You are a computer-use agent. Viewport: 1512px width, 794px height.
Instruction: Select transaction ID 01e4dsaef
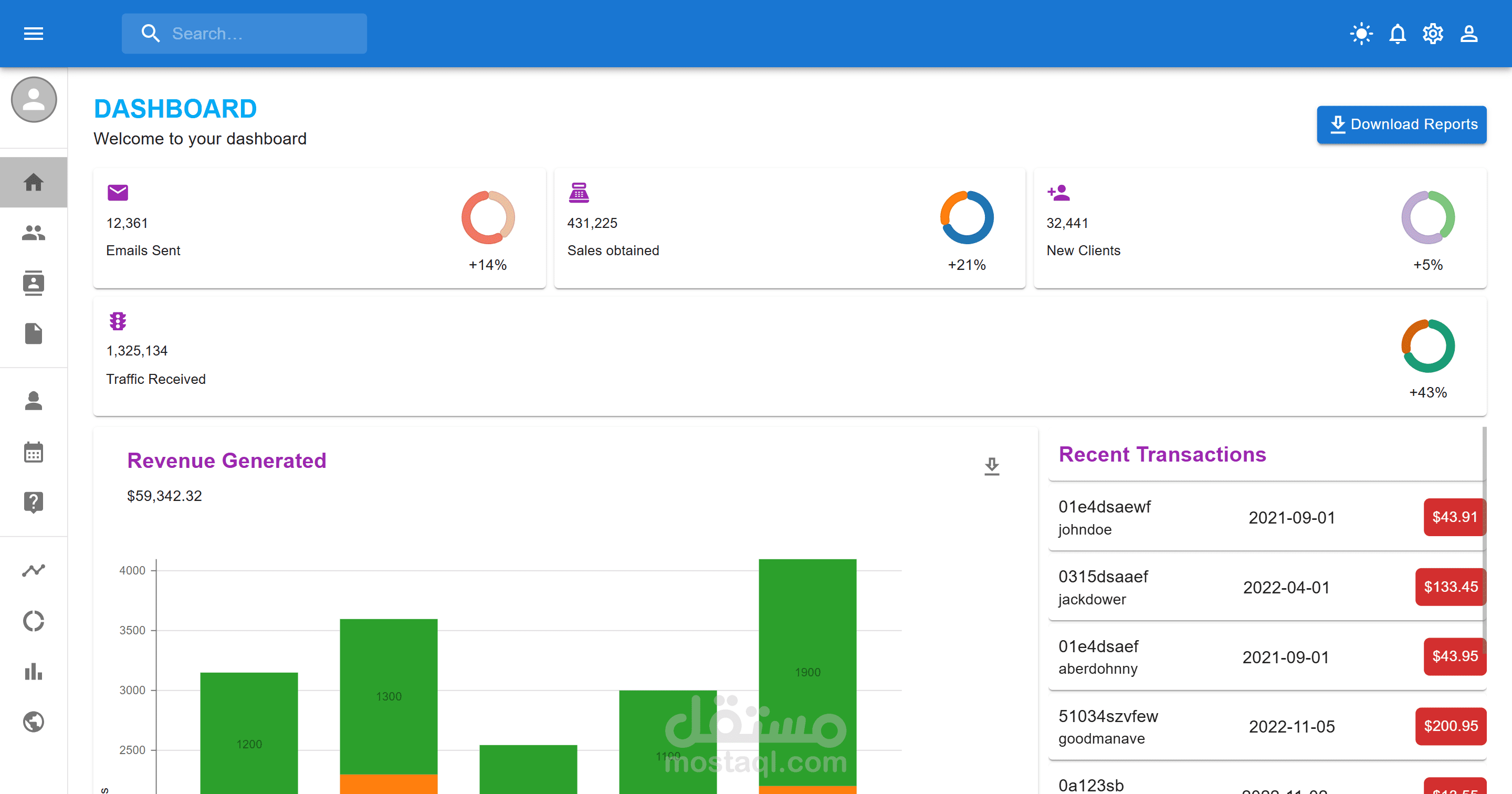(1098, 646)
